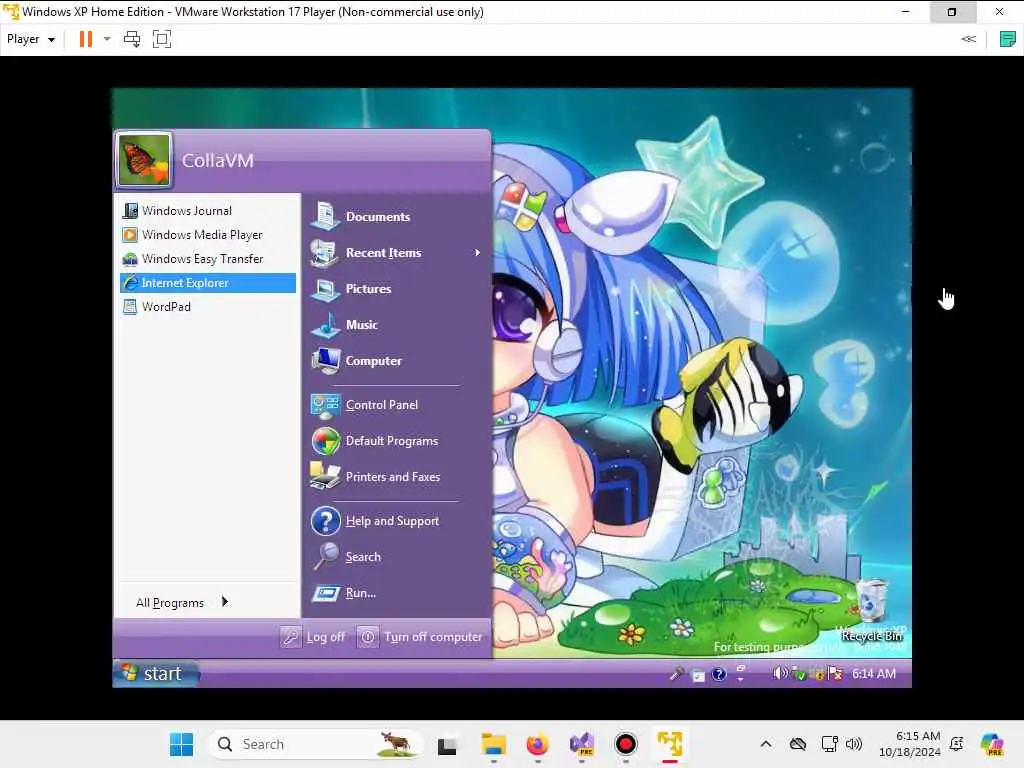Click the CollaVM butterfly user picture

[x=144, y=159]
